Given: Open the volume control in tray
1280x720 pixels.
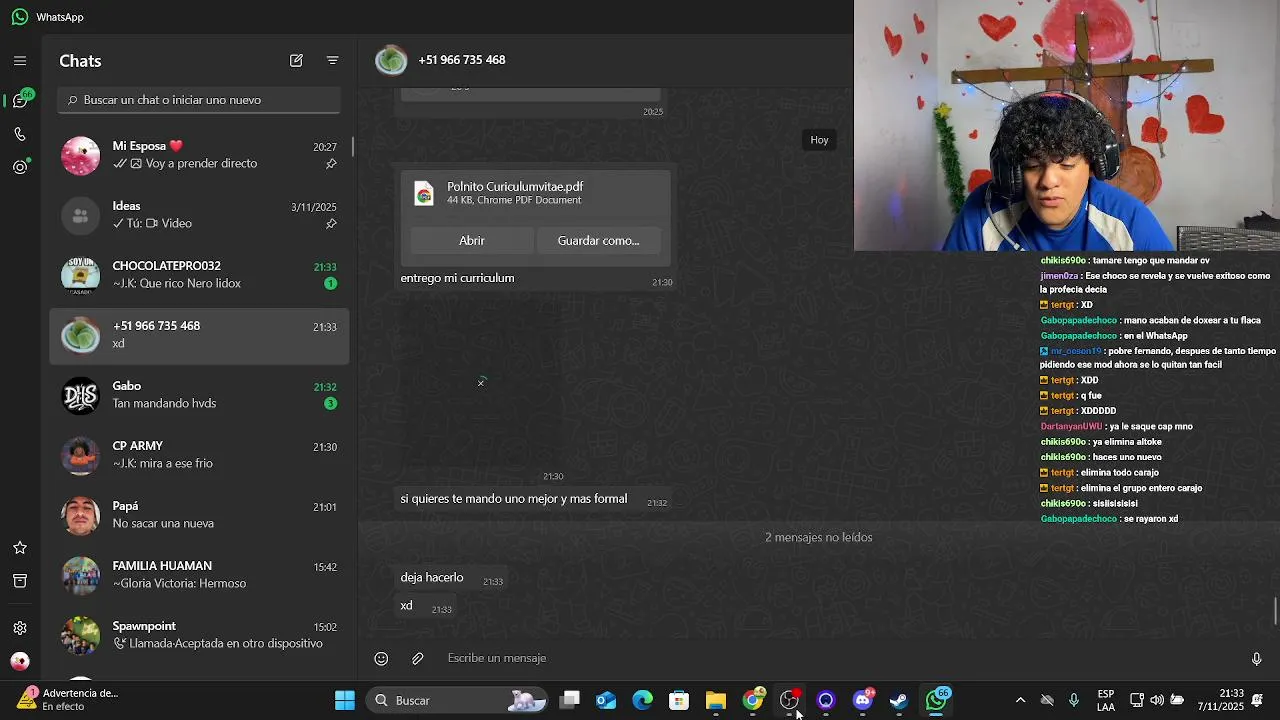Looking at the screenshot, I should click(1157, 701).
